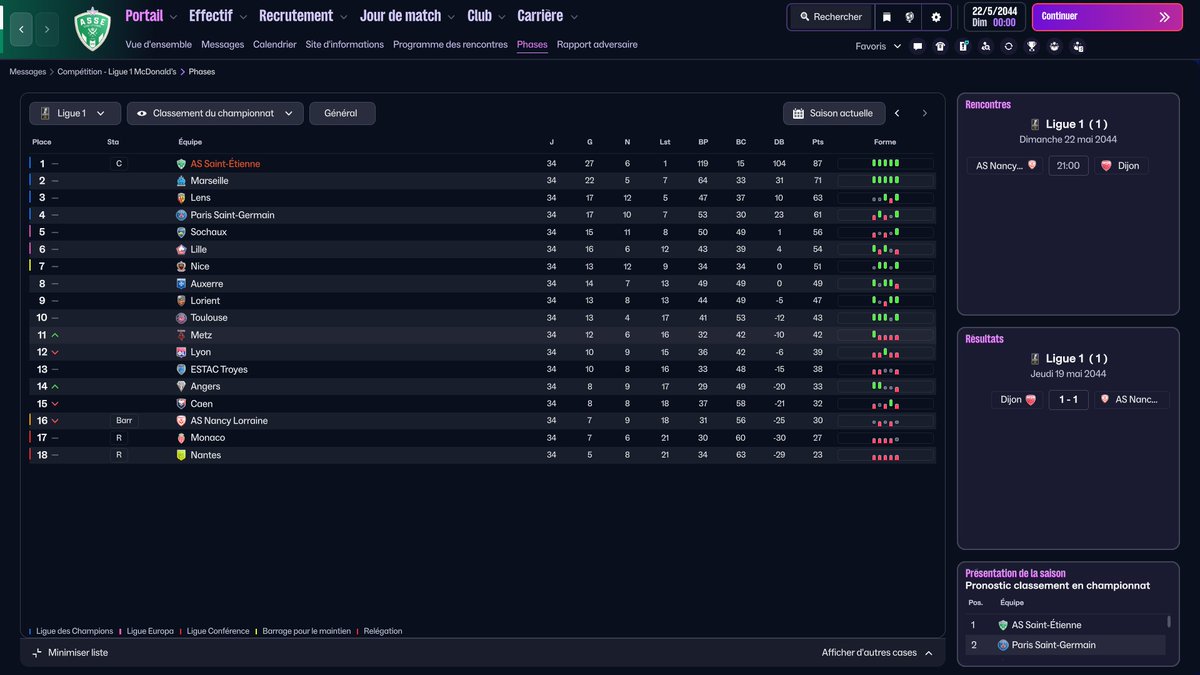This screenshot has width=1200, height=675.
Task: Open the Messages breadcrumb link
Action: coord(28,72)
